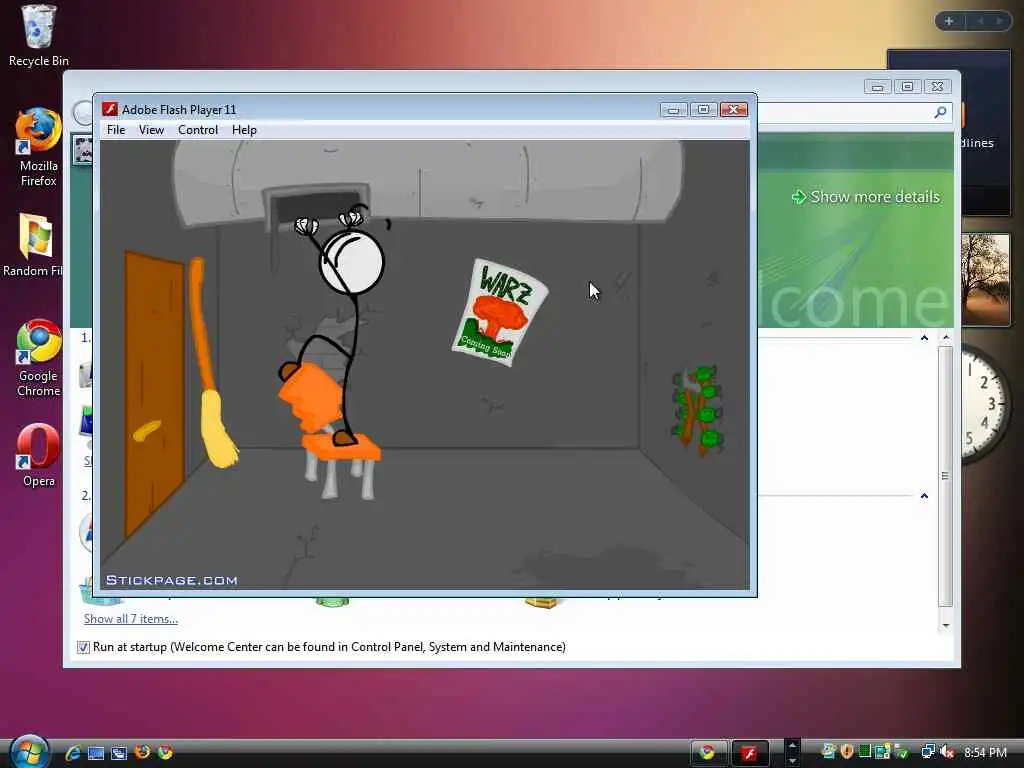1024x768 pixels.
Task: Open Firefox from Quick Launch bar
Action: [142, 752]
